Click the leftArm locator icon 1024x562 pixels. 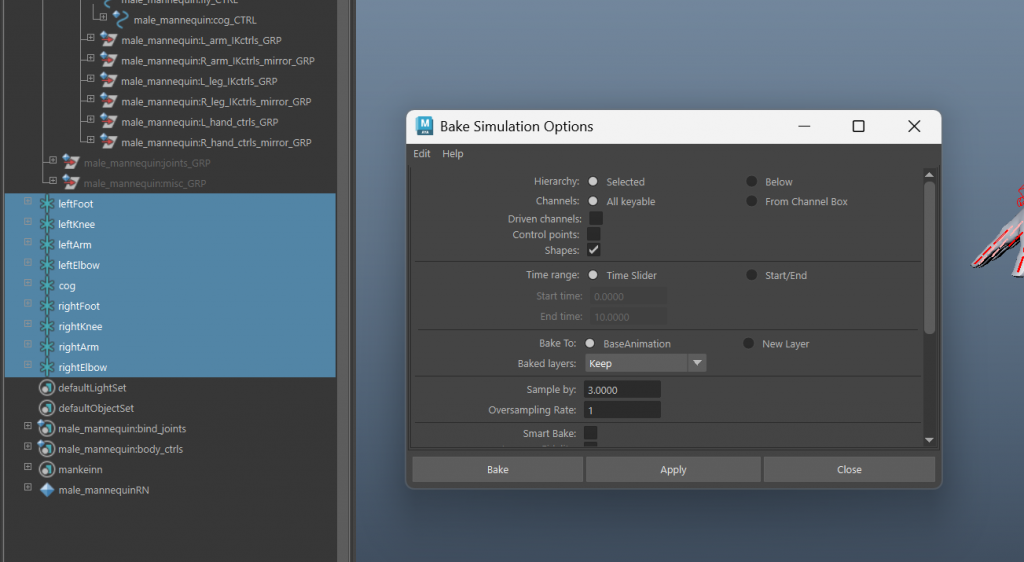[47, 244]
